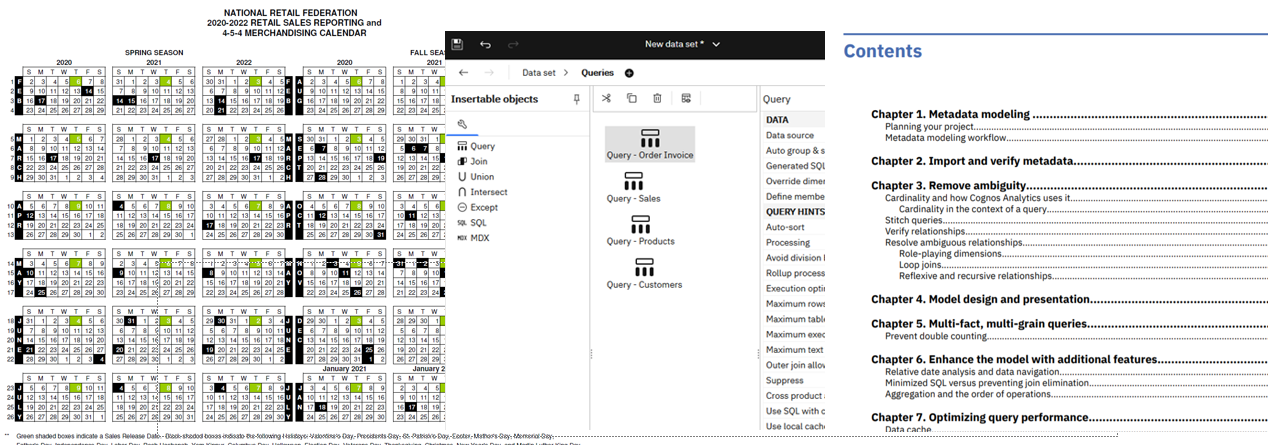The height and width of the screenshot is (445, 1268).
Task: Select the Data set breadcrumb
Action: click(x=539, y=73)
